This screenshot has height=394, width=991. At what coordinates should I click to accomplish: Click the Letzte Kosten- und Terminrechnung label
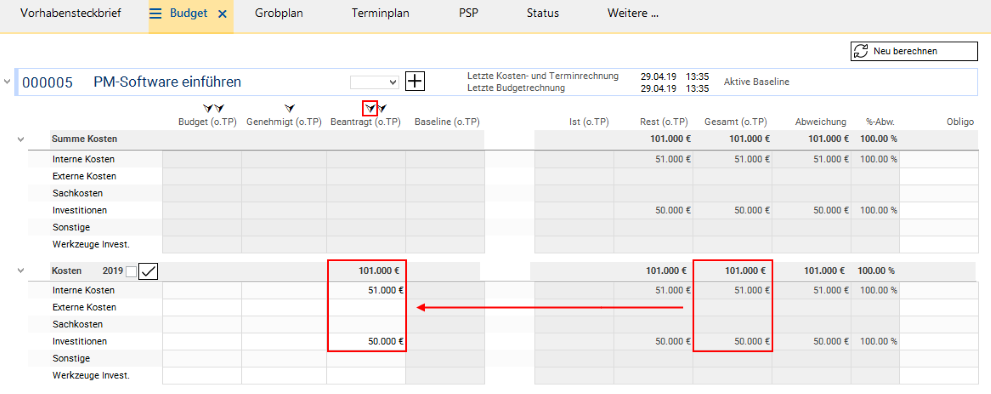[x=543, y=76]
